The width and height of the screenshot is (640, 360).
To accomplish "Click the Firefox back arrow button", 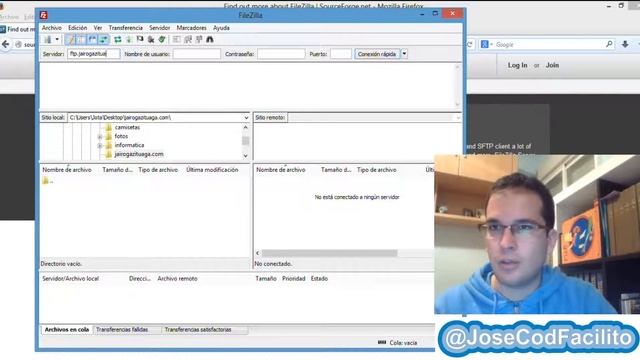I will point(6,44).
